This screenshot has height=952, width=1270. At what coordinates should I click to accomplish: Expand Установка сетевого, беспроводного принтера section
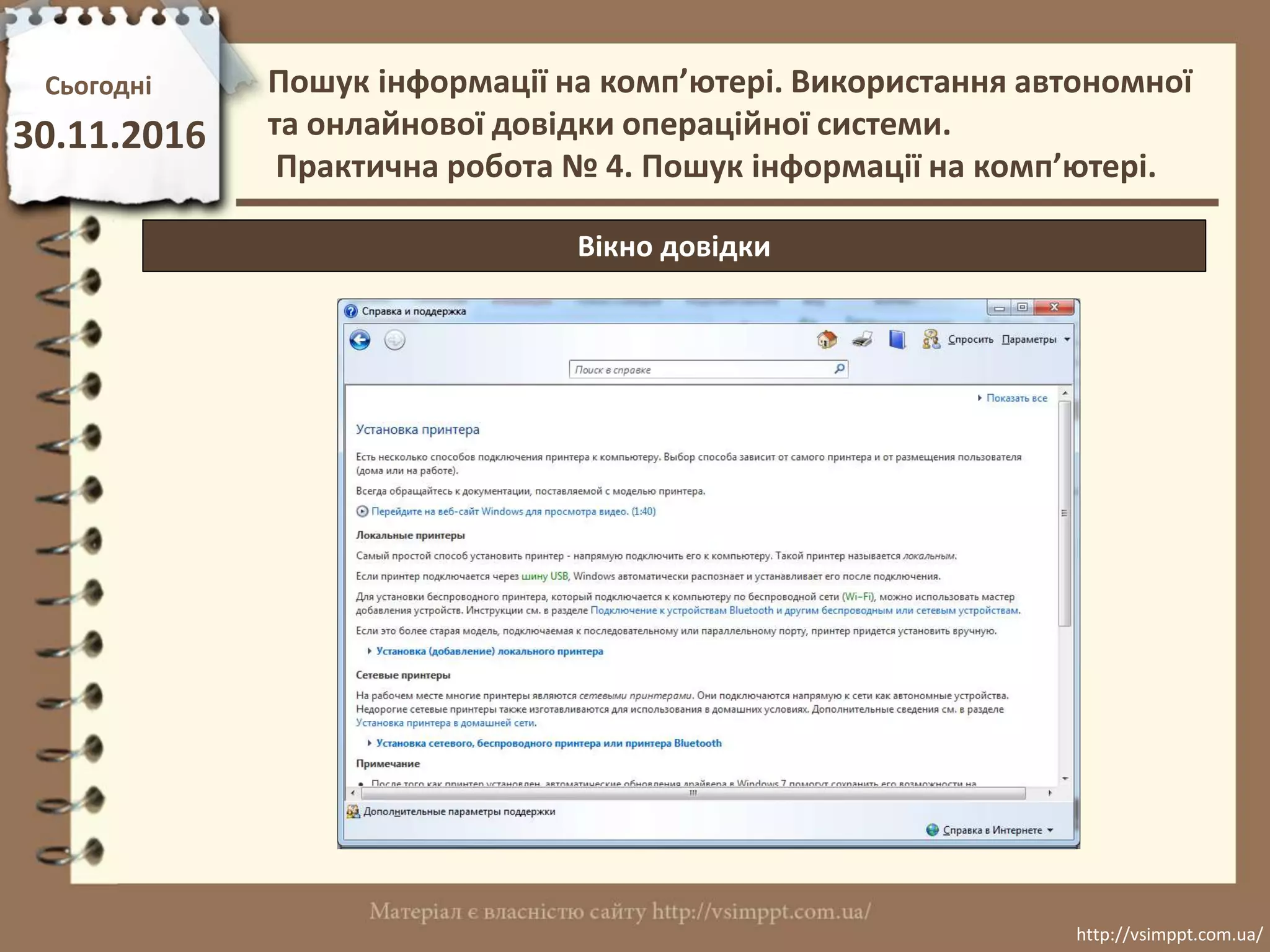[x=548, y=743]
